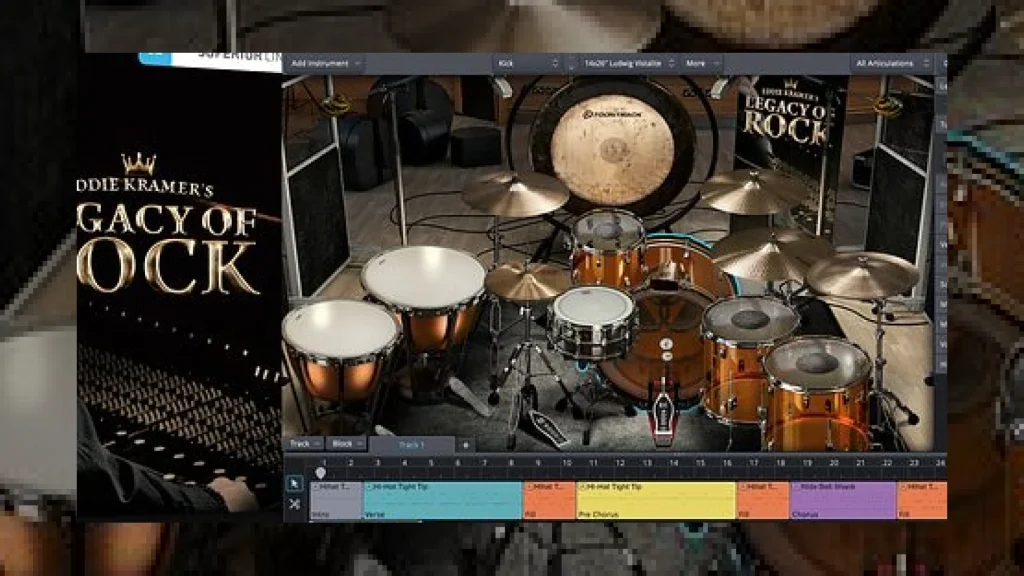Select the orange Fill block before Pre Chorus
Image resolution: width=1024 pixels, height=576 pixels.
tap(549, 501)
